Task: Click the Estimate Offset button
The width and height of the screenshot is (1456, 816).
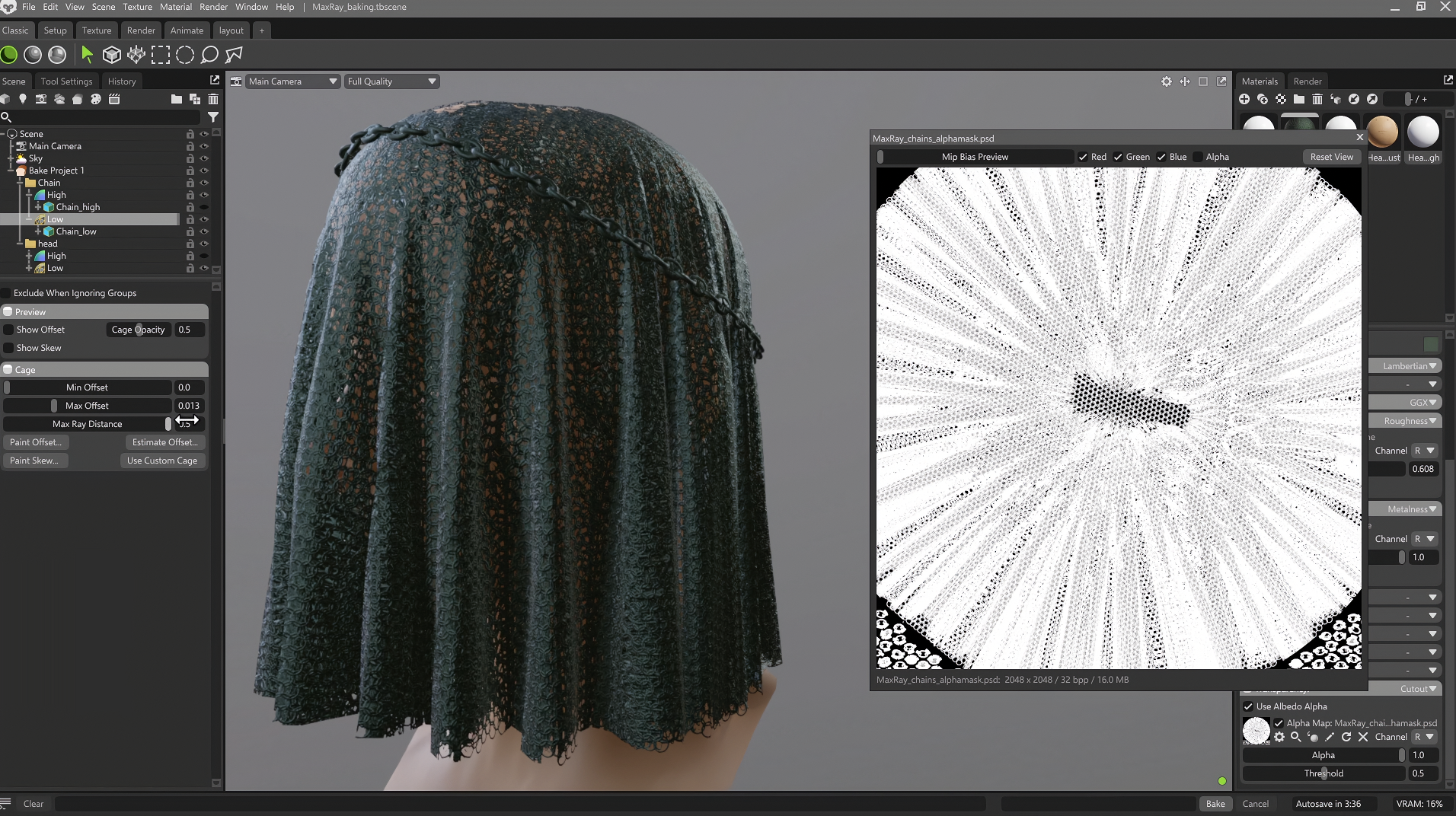Action: coord(164,442)
